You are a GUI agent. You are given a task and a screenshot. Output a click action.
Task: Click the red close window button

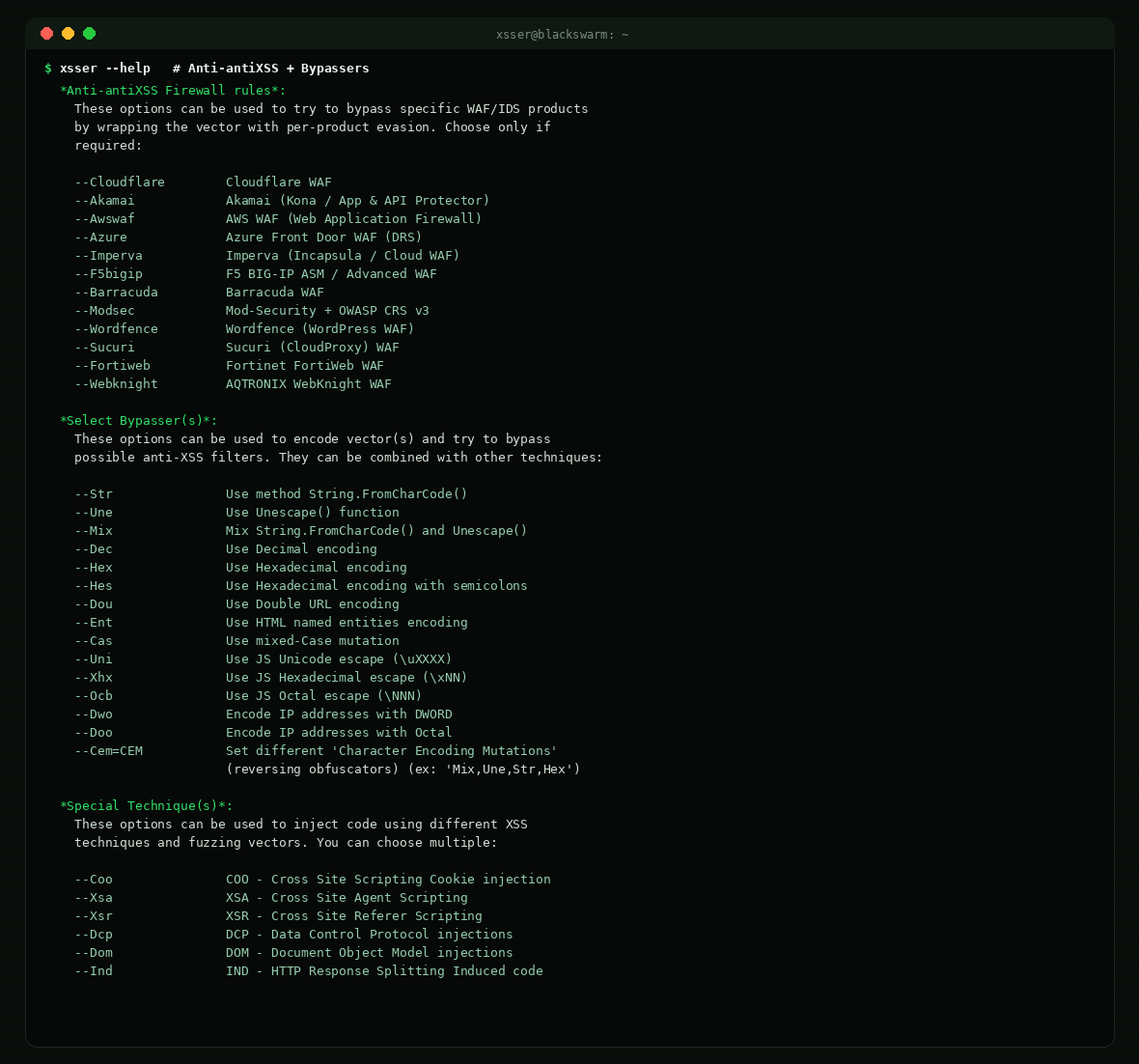[x=47, y=34]
